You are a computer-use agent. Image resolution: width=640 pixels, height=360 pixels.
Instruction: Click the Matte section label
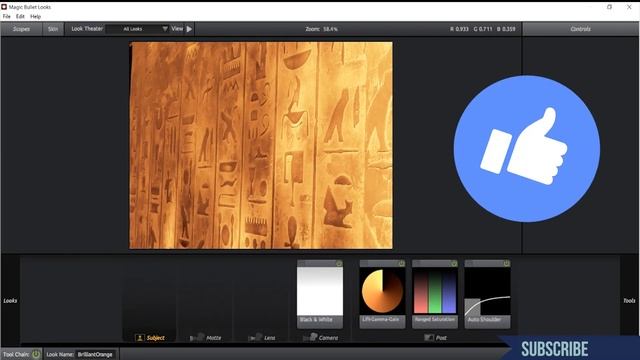click(x=213, y=338)
